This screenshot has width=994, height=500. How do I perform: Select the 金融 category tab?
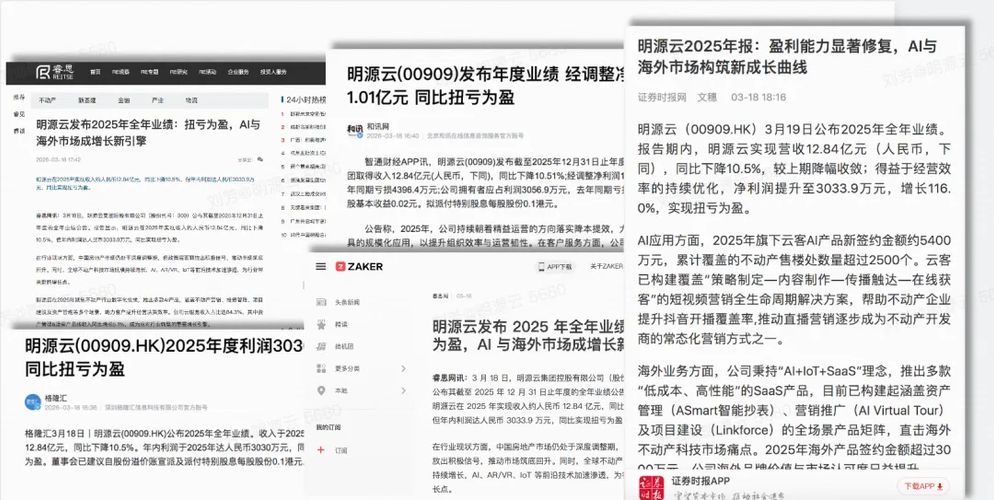pyautogui.click(x=124, y=100)
